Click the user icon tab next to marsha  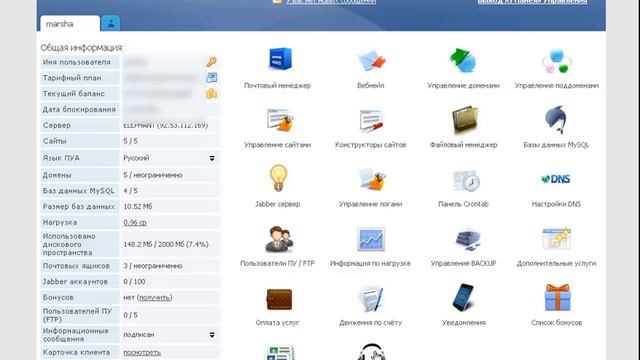(111, 23)
